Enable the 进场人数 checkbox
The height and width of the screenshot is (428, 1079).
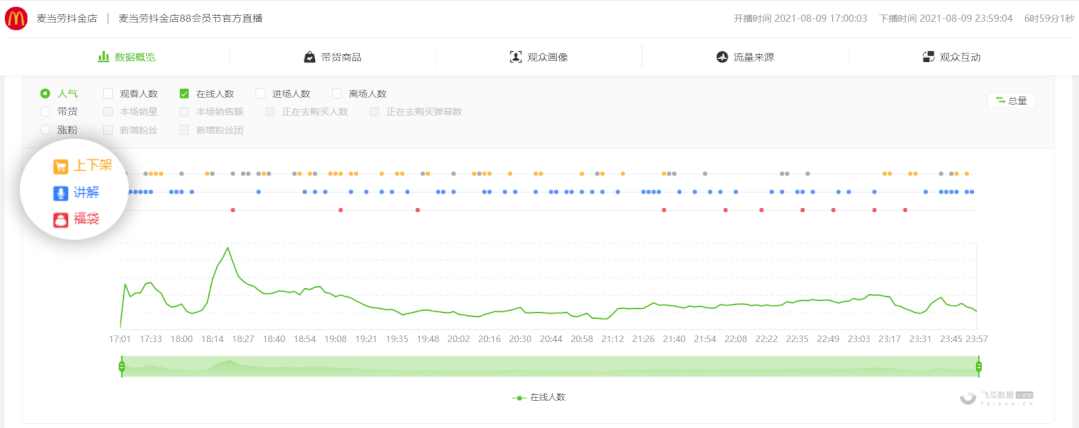click(260, 94)
